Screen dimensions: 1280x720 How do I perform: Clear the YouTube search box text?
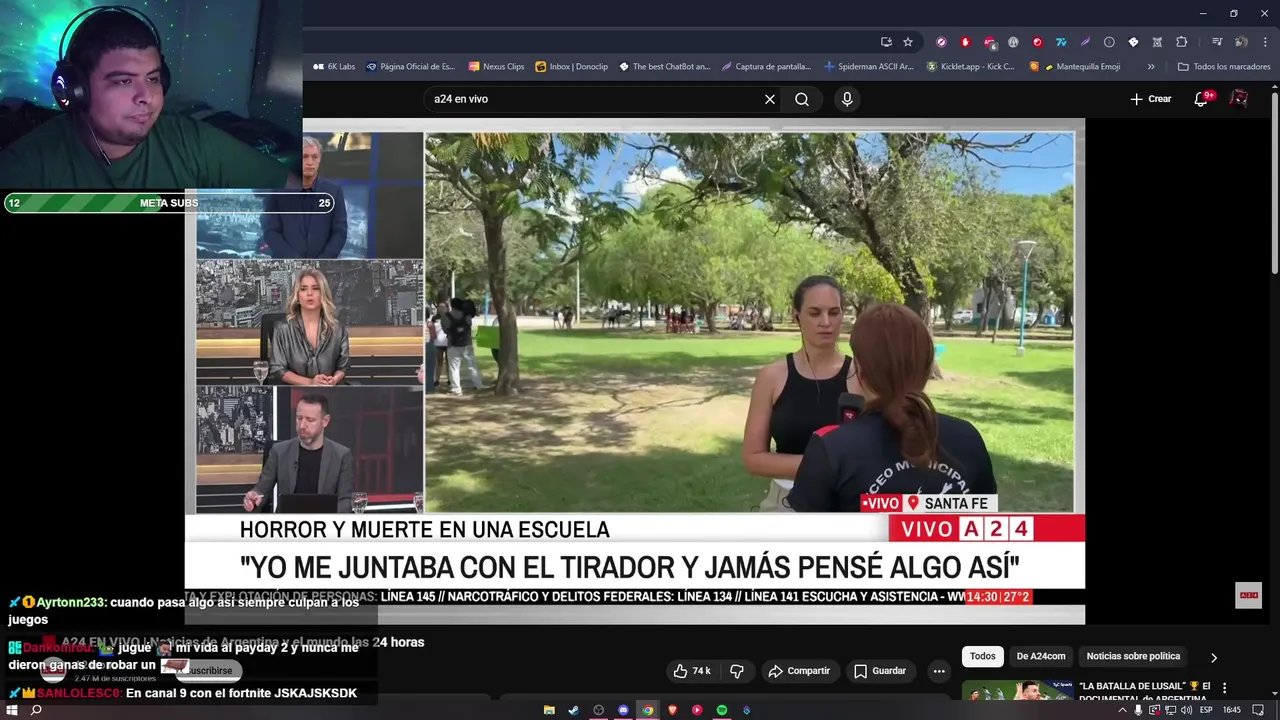(770, 99)
